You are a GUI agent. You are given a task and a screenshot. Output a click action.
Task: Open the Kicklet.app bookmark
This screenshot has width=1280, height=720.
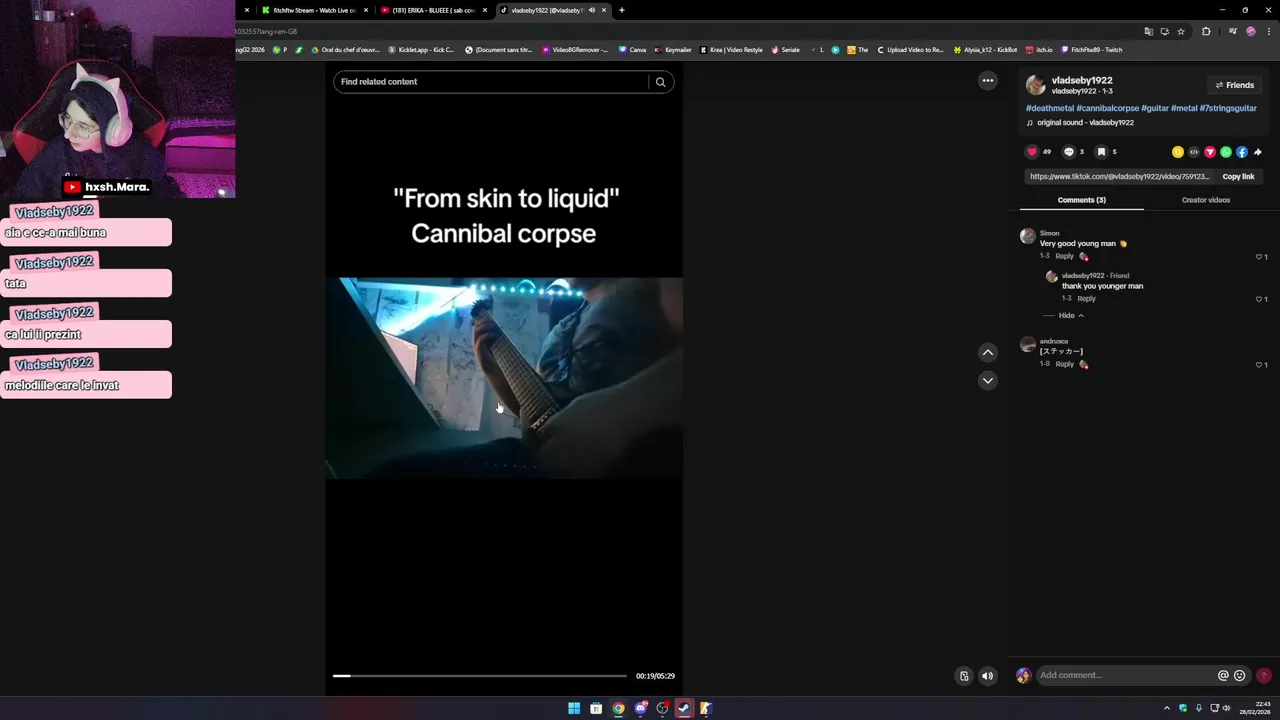coord(421,49)
